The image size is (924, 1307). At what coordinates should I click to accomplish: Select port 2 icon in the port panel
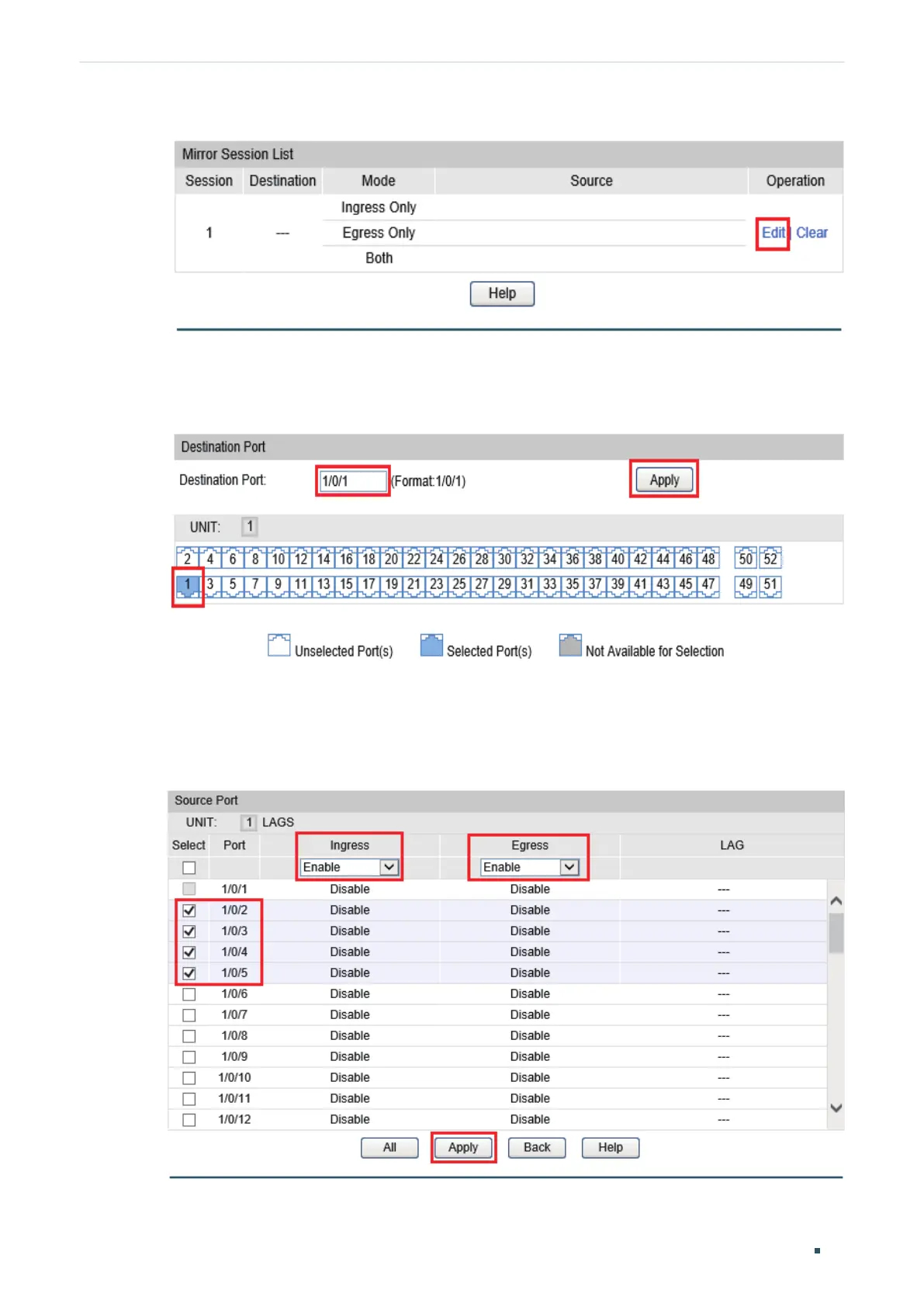(x=187, y=558)
